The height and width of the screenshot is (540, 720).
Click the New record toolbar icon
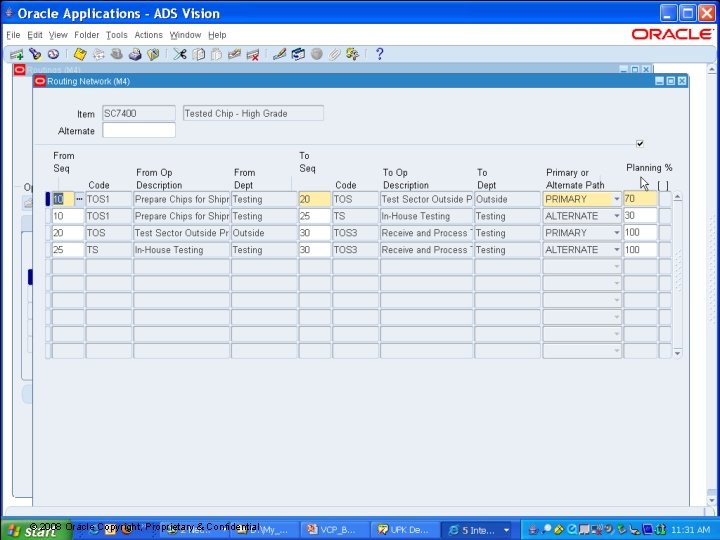click(17, 54)
